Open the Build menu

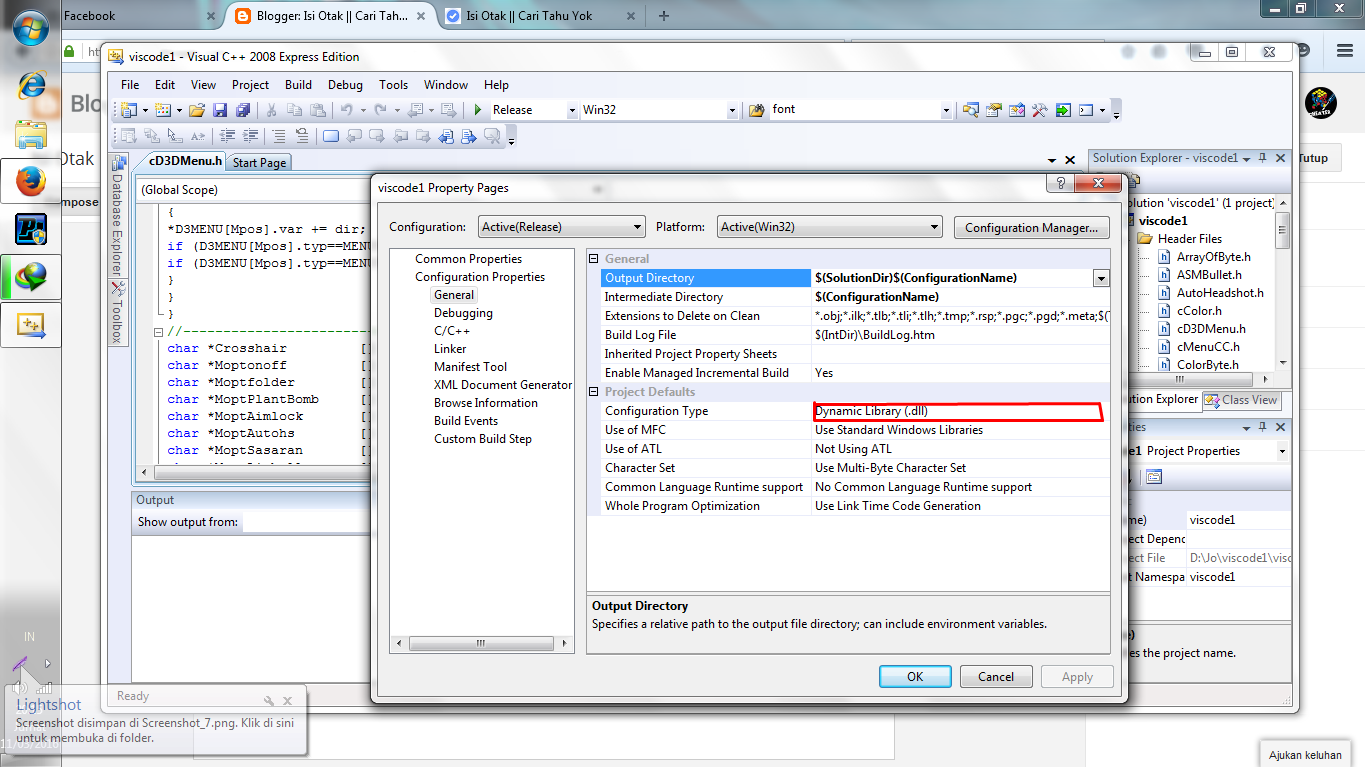[298, 85]
